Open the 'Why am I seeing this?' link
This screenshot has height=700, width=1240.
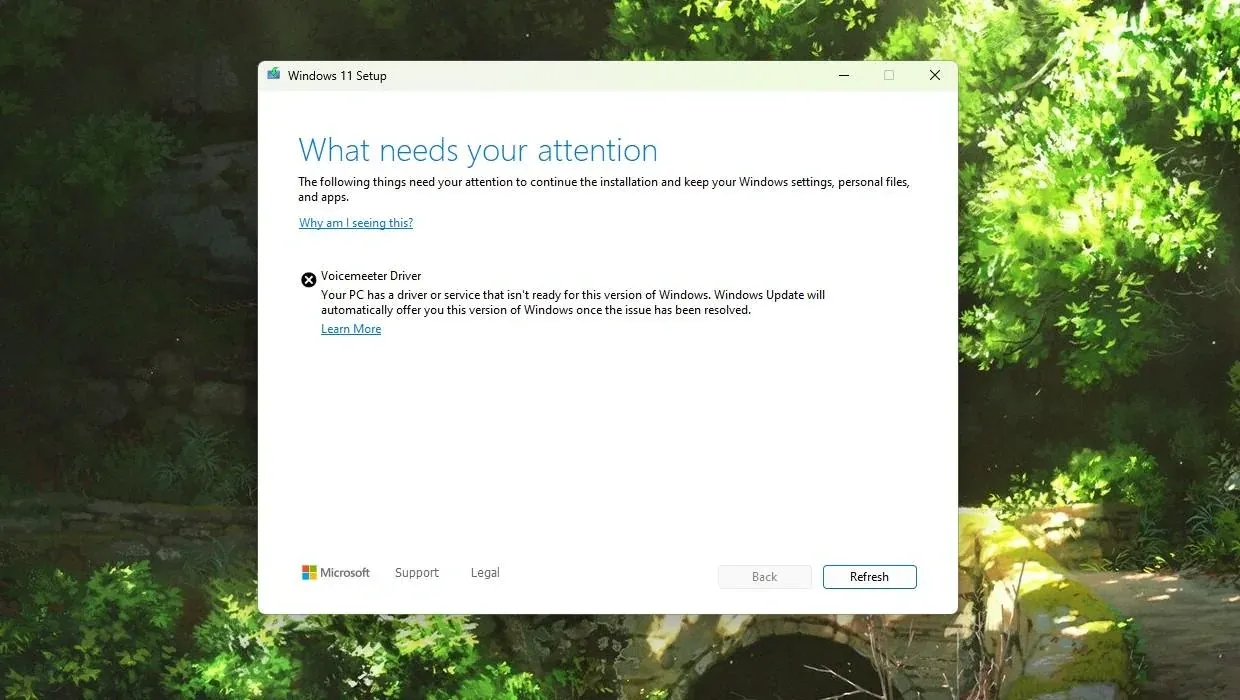pos(356,223)
